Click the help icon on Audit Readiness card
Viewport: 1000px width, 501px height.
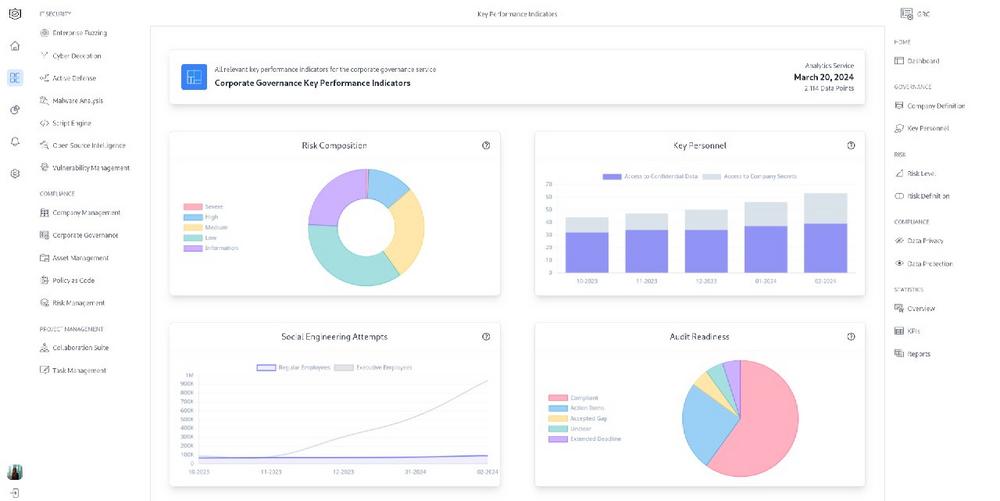tap(851, 337)
